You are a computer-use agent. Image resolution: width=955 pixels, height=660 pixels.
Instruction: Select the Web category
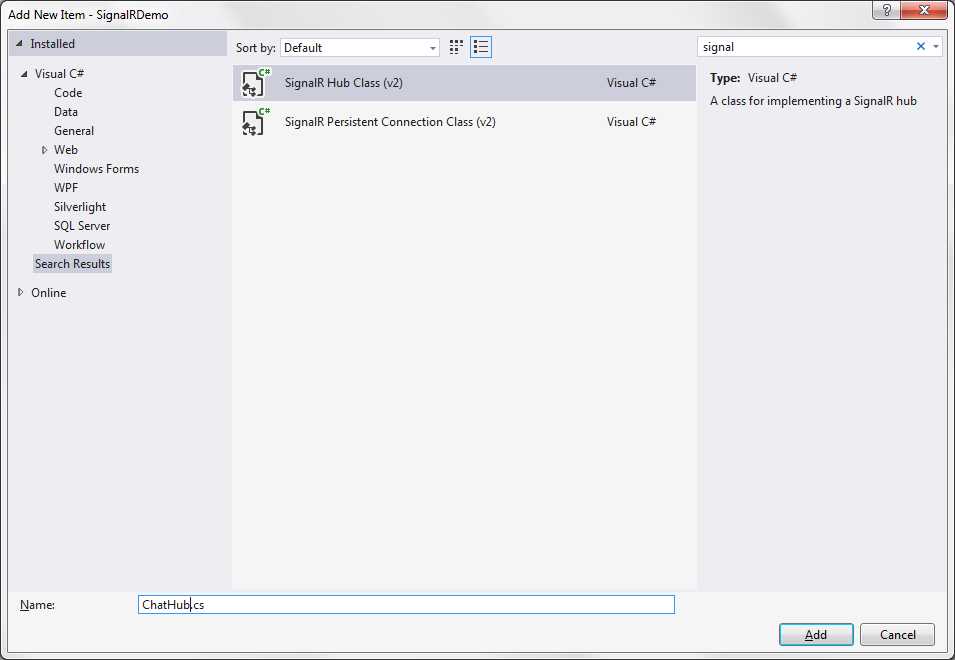coord(66,150)
